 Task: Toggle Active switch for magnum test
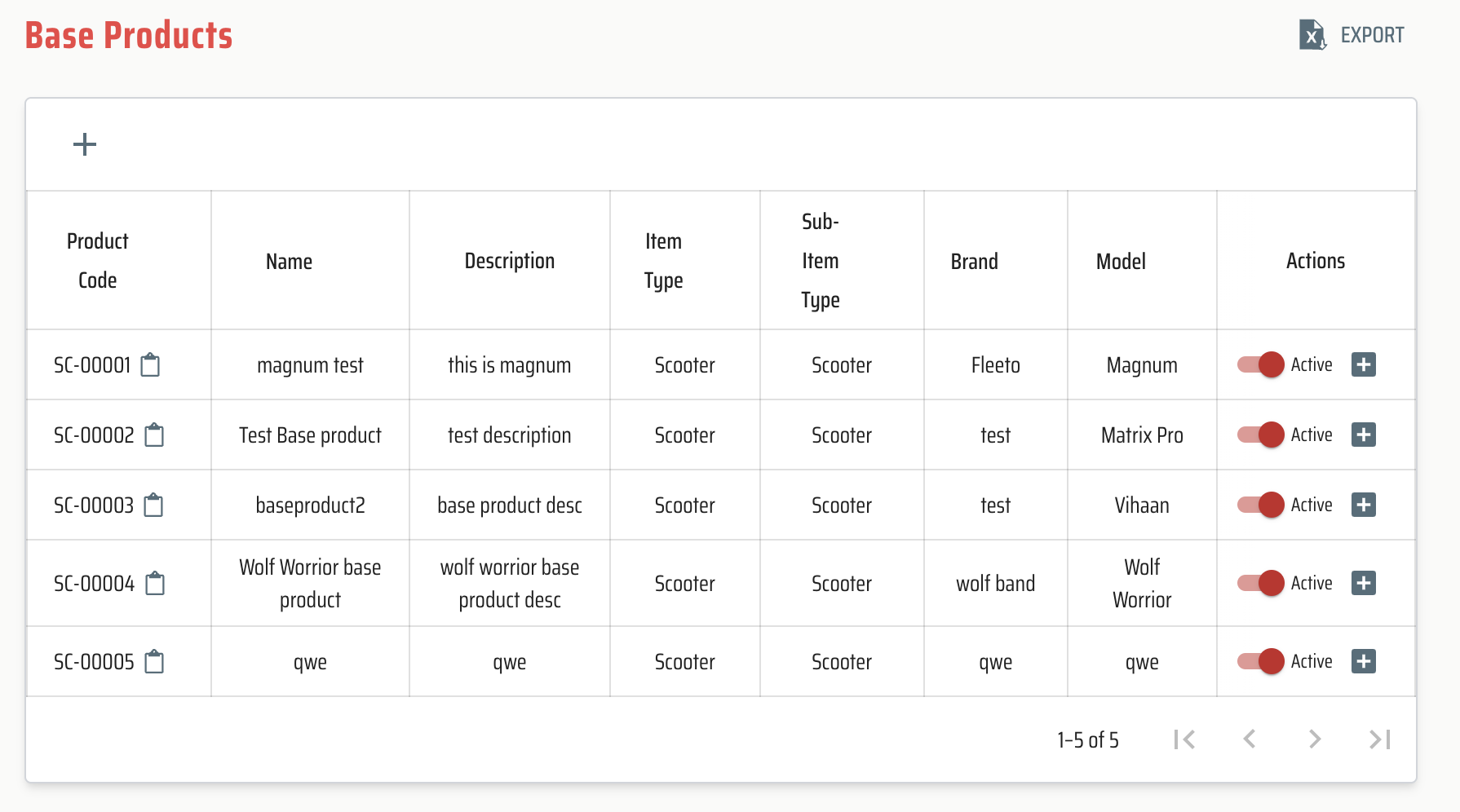(x=1261, y=364)
